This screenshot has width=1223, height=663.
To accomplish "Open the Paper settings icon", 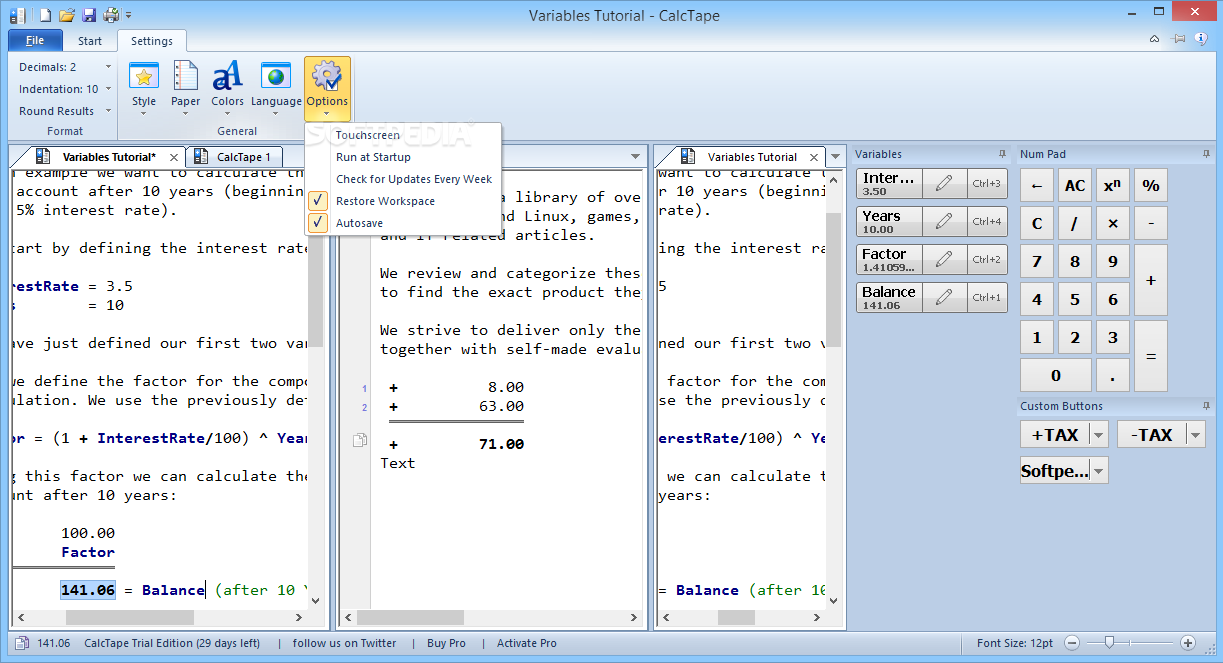I will 185,76.
